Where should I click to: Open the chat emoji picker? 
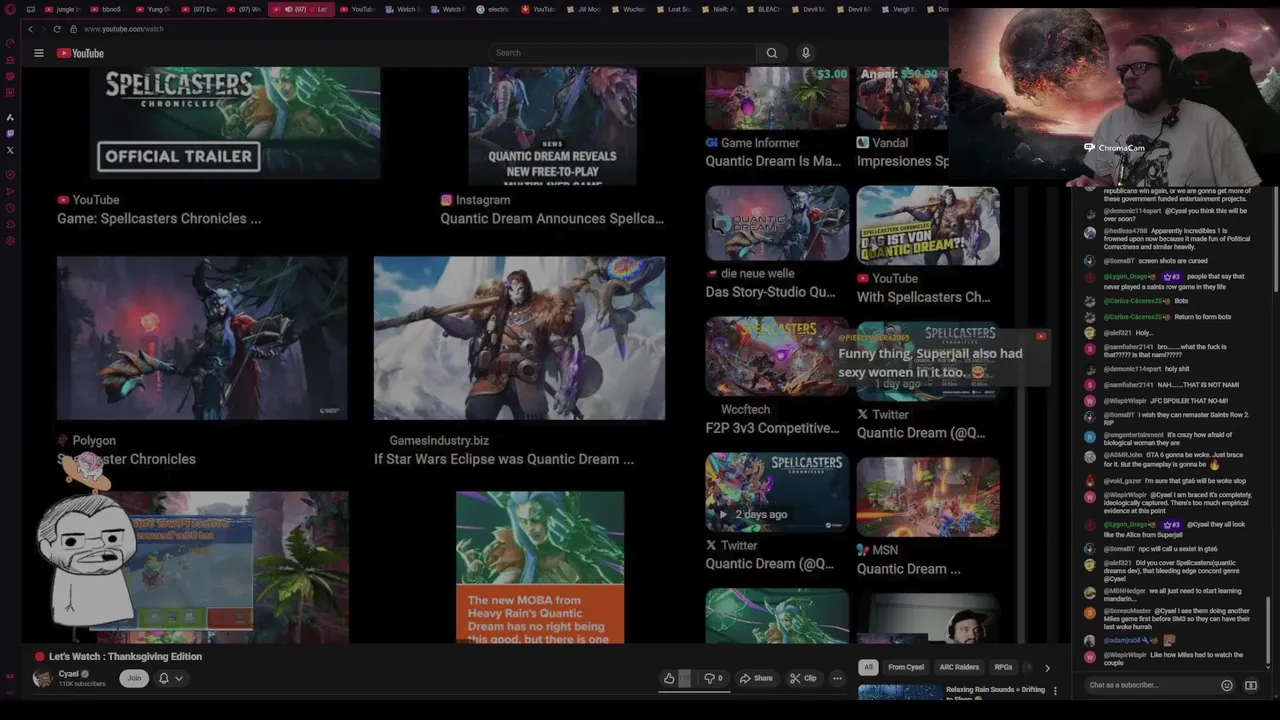(x=1227, y=685)
